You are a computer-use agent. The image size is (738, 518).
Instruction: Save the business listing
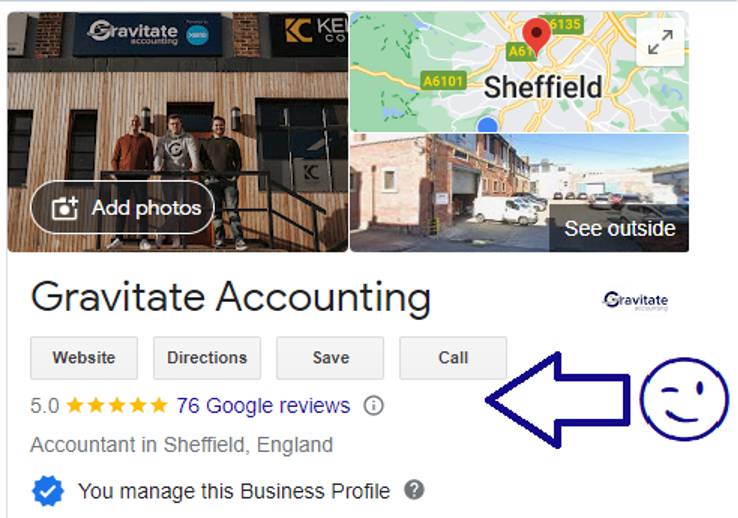pyautogui.click(x=330, y=358)
